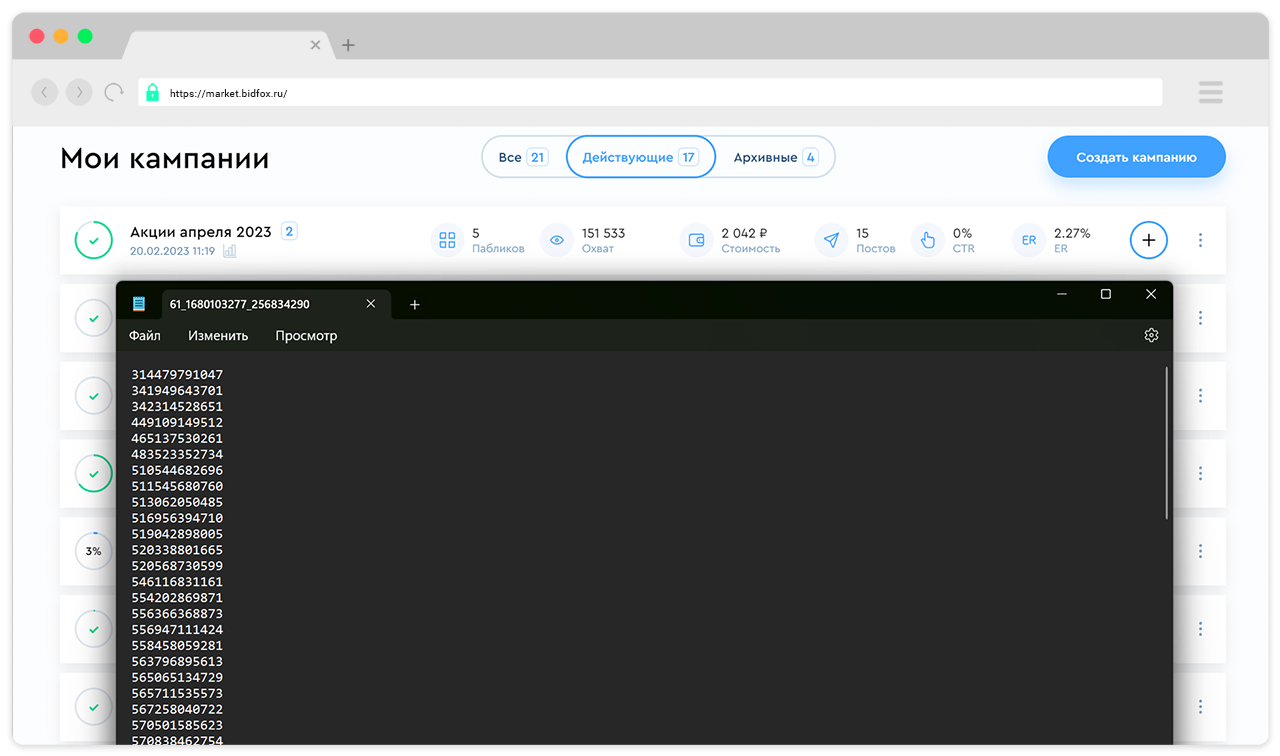Click the number 2 badge beside campaign title
This screenshot has width=1280, height=756.
(x=289, y=231)
